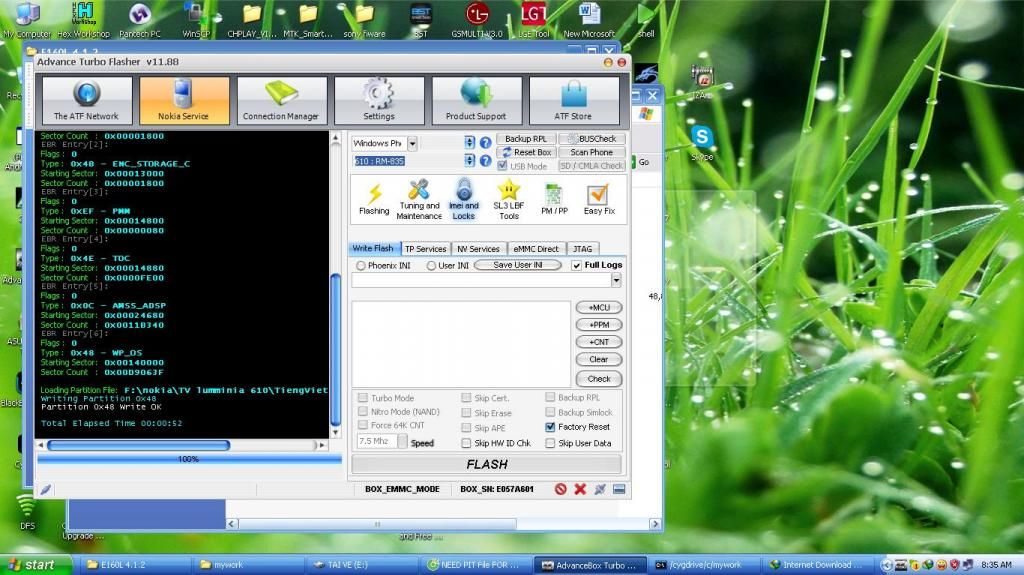Click the log horizontal scrollbar thumb
Viewport: 1024px width, 575px height.
click(138, 445)
